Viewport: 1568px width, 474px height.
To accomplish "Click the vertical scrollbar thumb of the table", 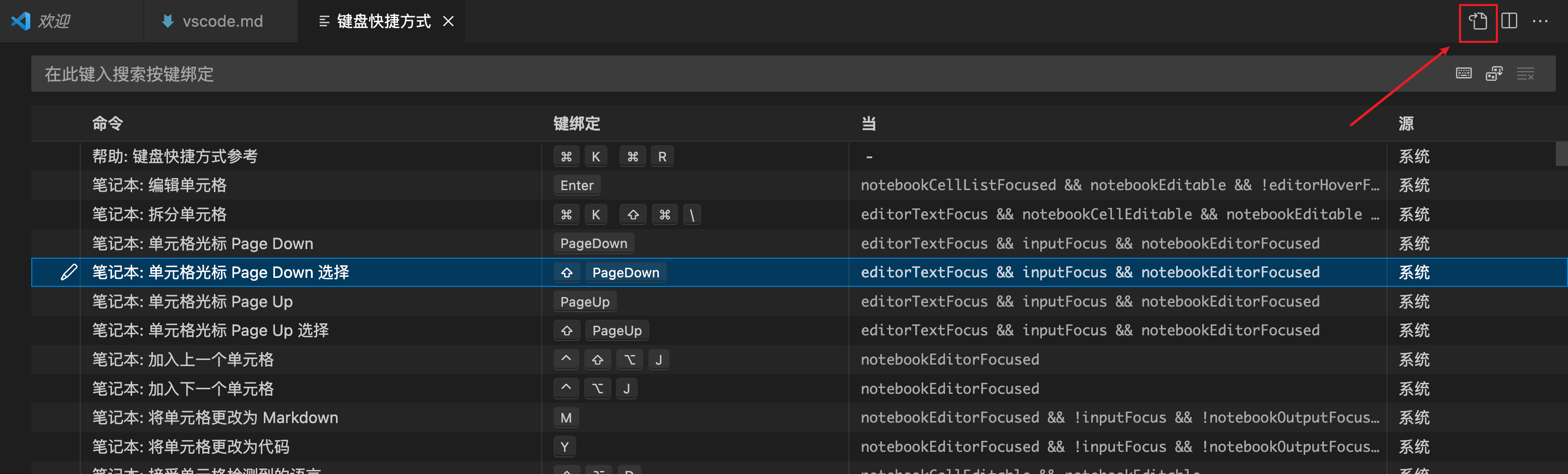I will click(1561, 153).
